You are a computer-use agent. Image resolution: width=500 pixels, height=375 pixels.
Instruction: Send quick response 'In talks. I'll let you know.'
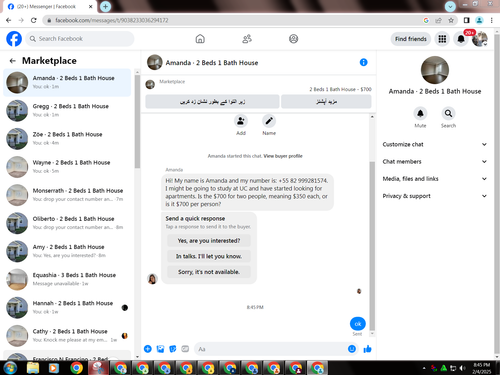[209, 256]
